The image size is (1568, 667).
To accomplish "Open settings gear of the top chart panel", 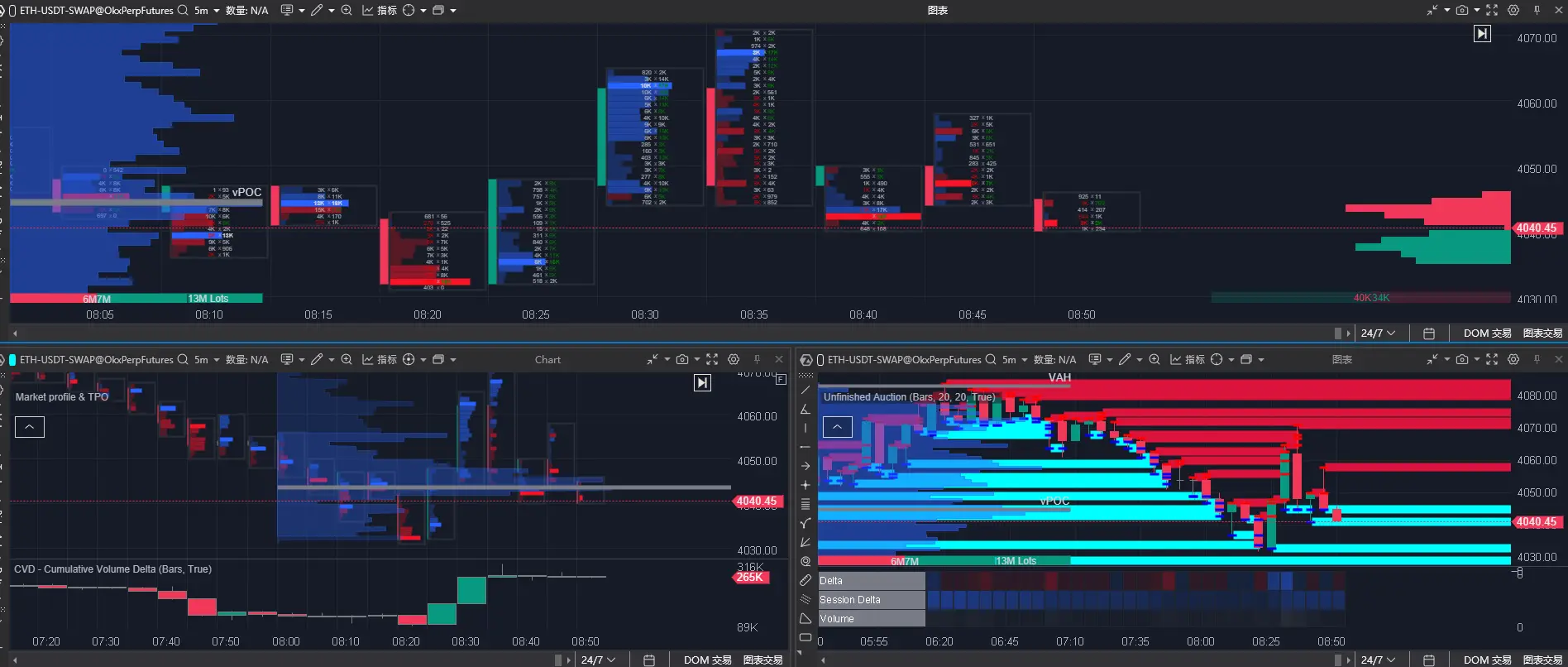I will click(x=1513, y=11).
